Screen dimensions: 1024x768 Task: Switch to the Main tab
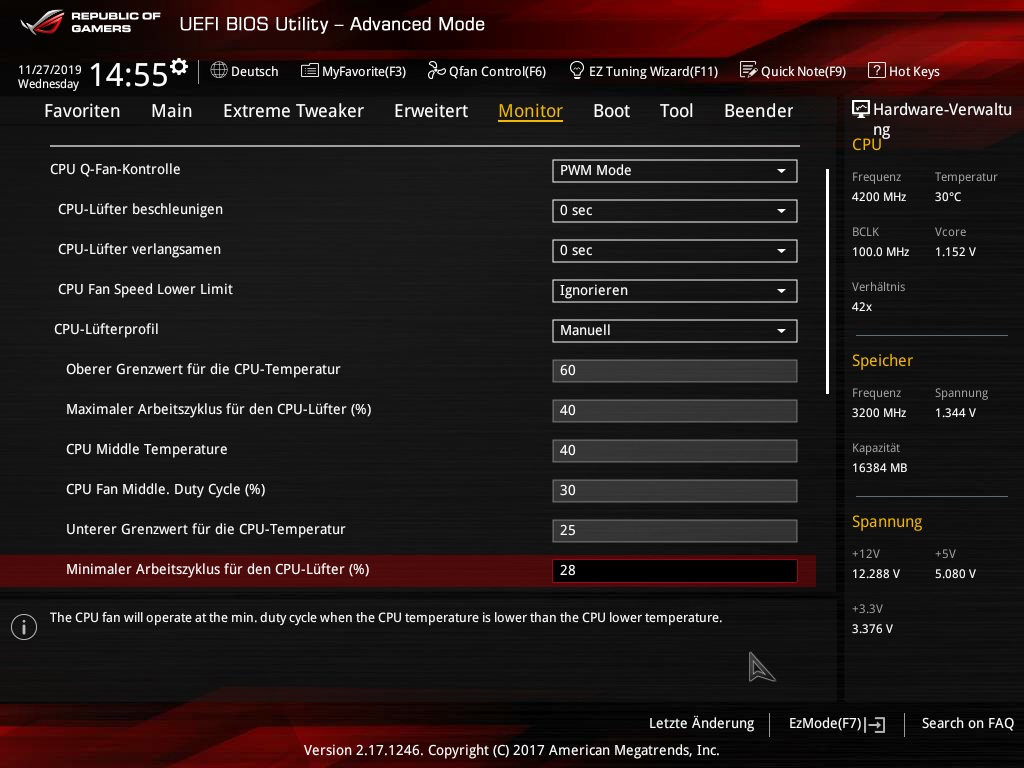tap(172, 111)
